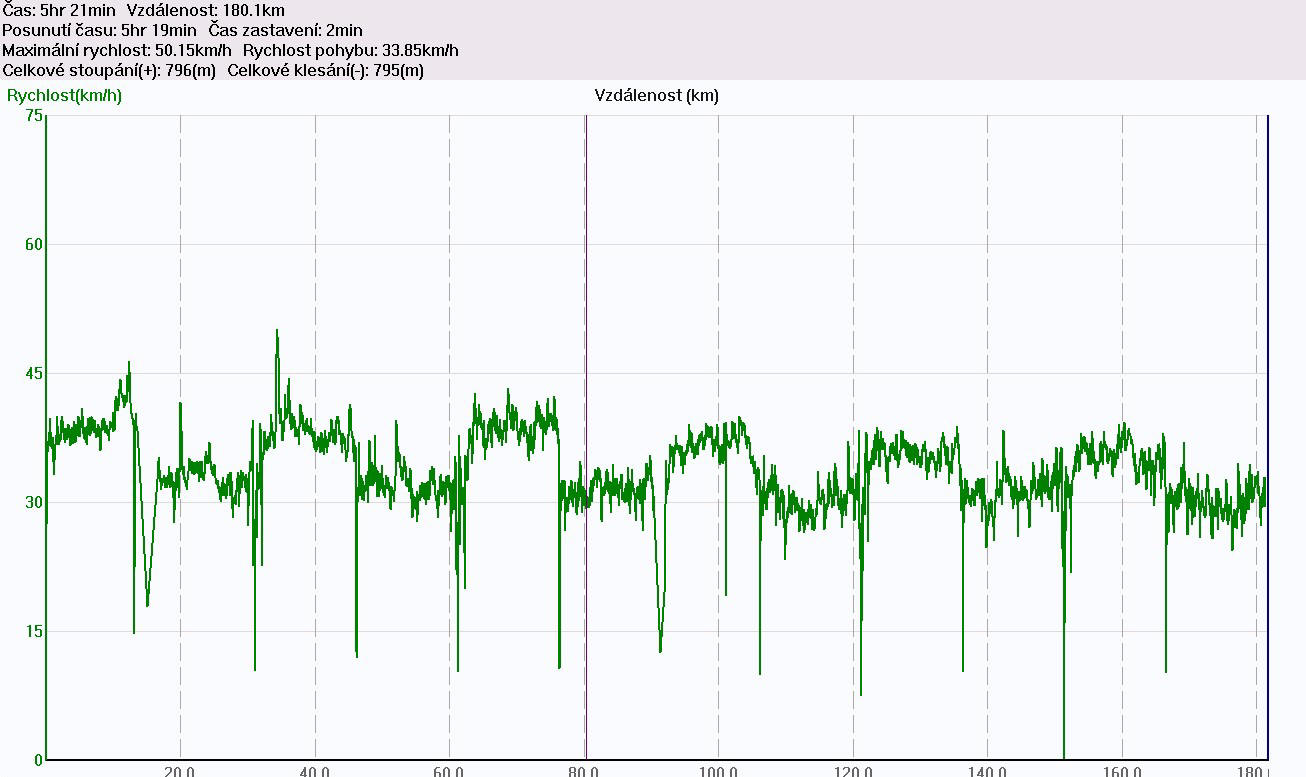
Task: Click the "Posunutí času: 5hr 19min" text
Action: pos(99,31)
